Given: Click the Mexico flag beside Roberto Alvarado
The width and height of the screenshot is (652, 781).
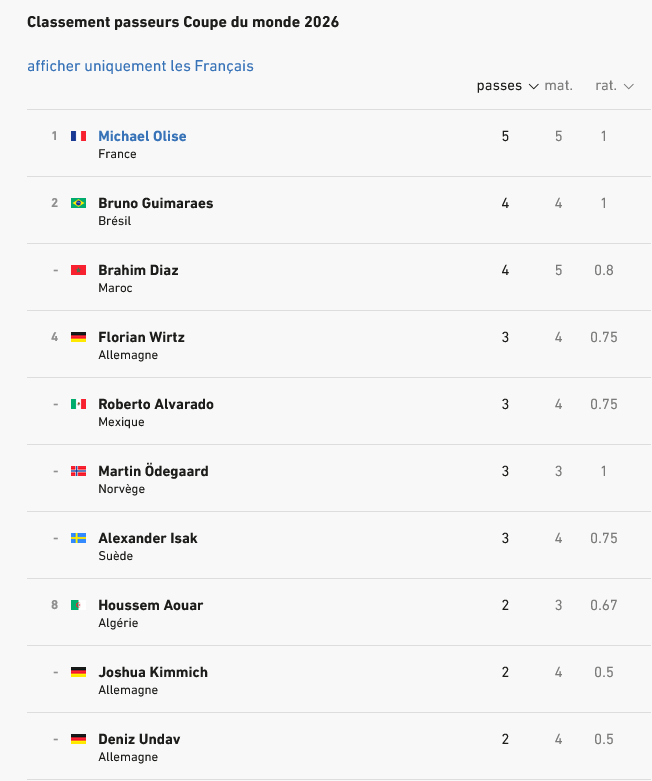Looking at the screenshot, I should [78, 404].
